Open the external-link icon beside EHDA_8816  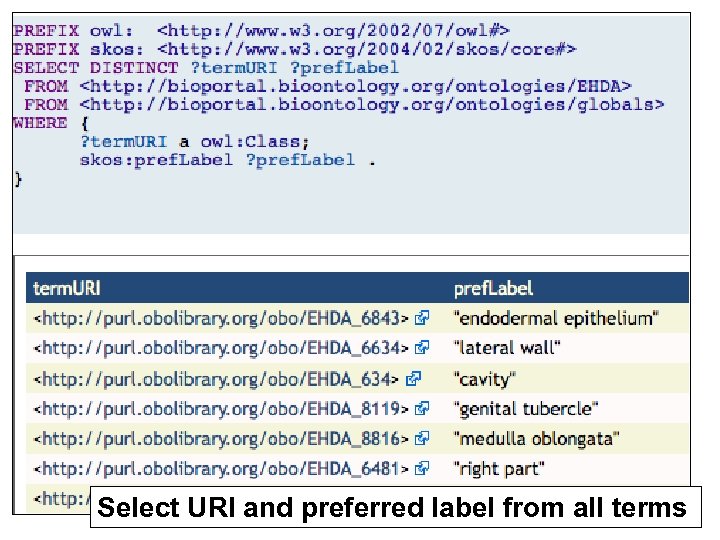coord(423,438)
